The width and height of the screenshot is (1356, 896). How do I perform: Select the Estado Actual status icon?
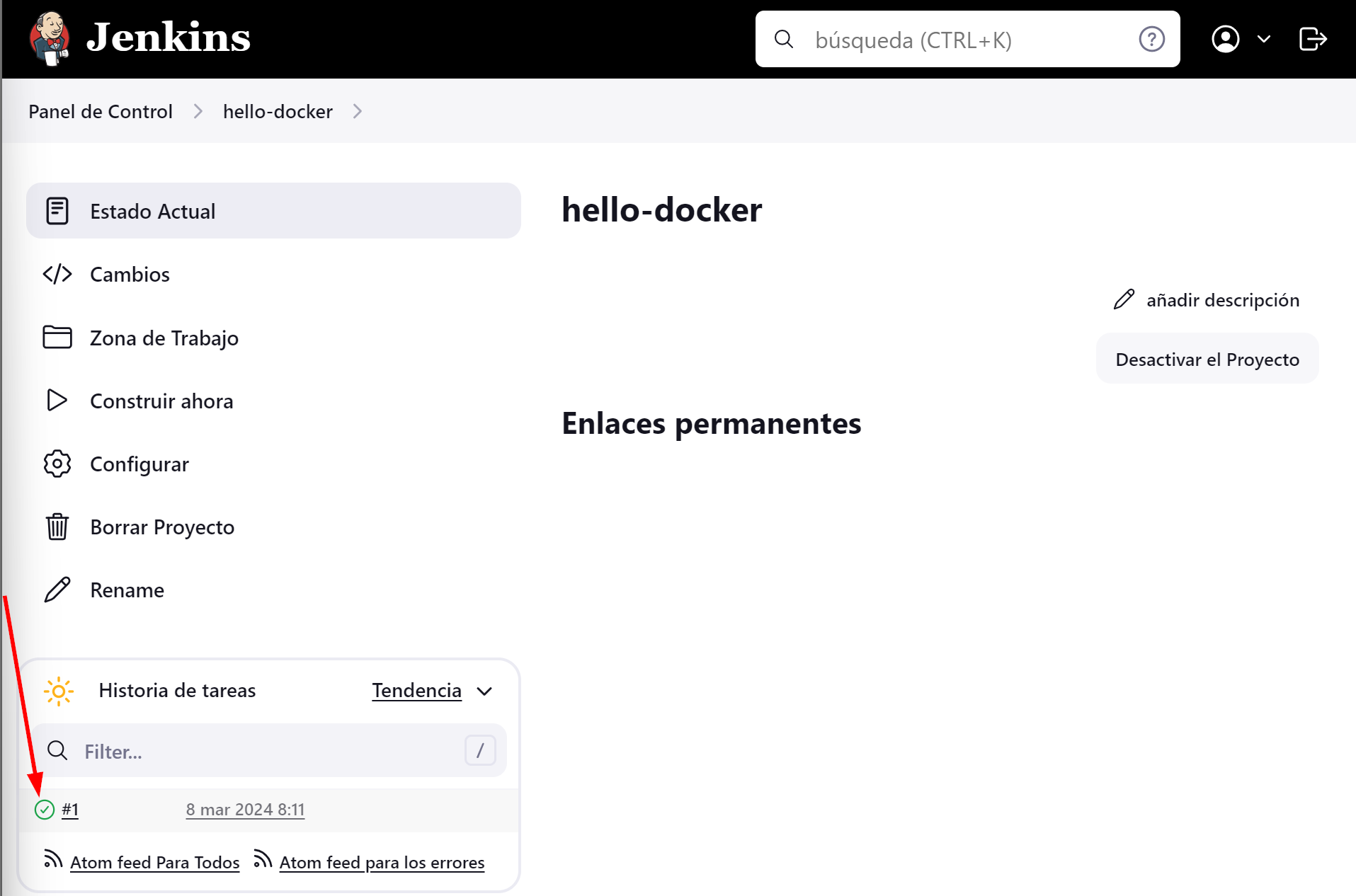pos(57,210)
